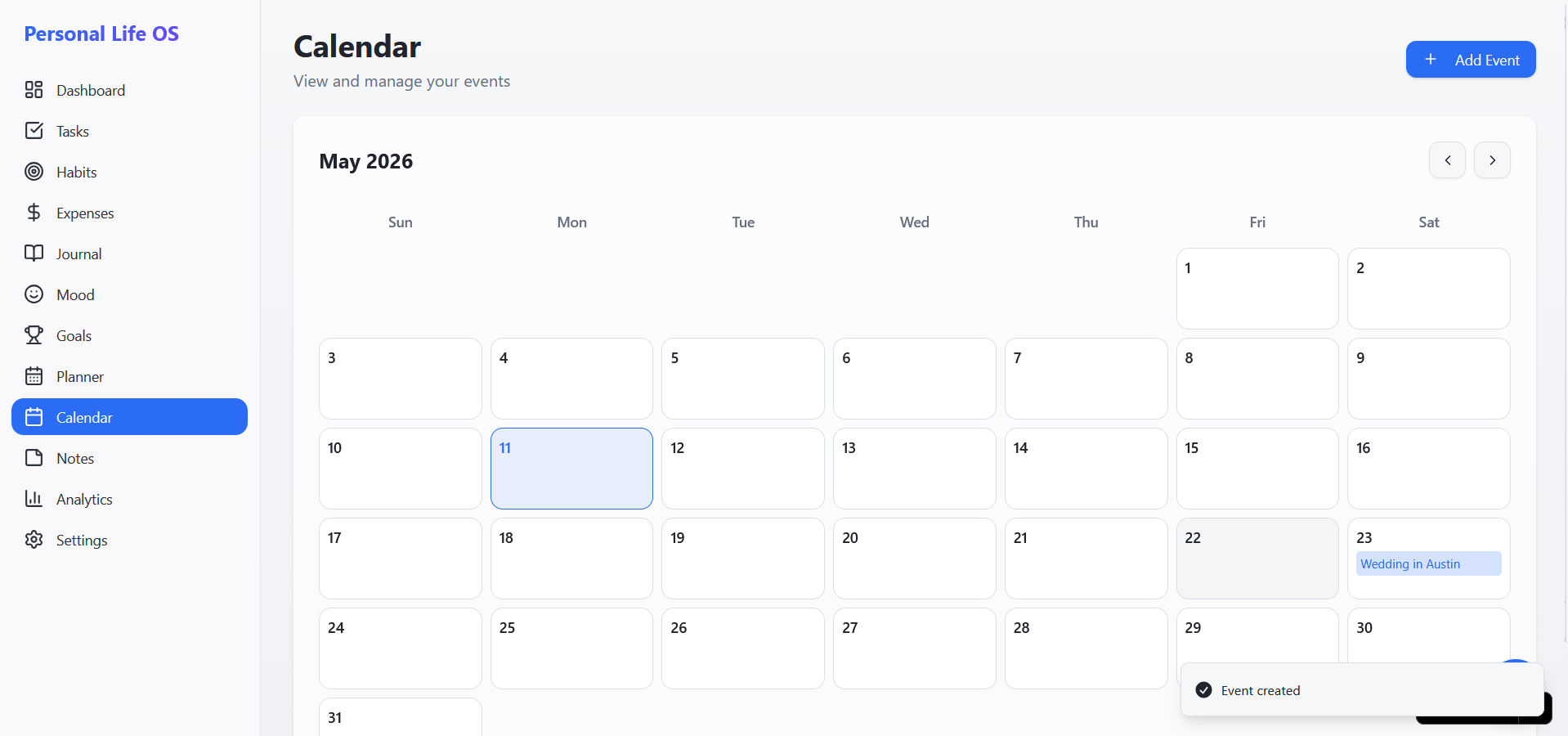This screenshot has width=1568, height=736.
Task: Click the Planner calendar-grid icon
Action: [34, 376]
